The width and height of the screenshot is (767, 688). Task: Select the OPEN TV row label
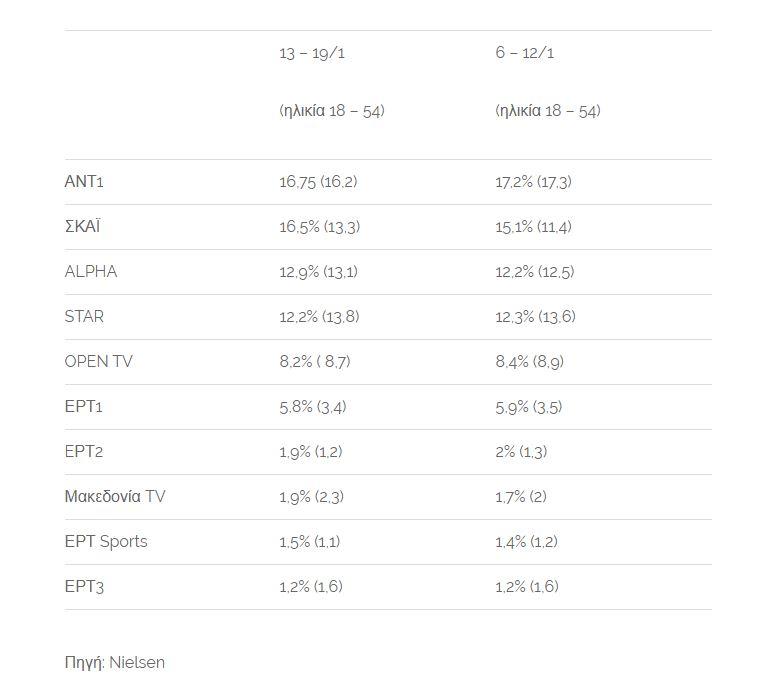(98, 362)
